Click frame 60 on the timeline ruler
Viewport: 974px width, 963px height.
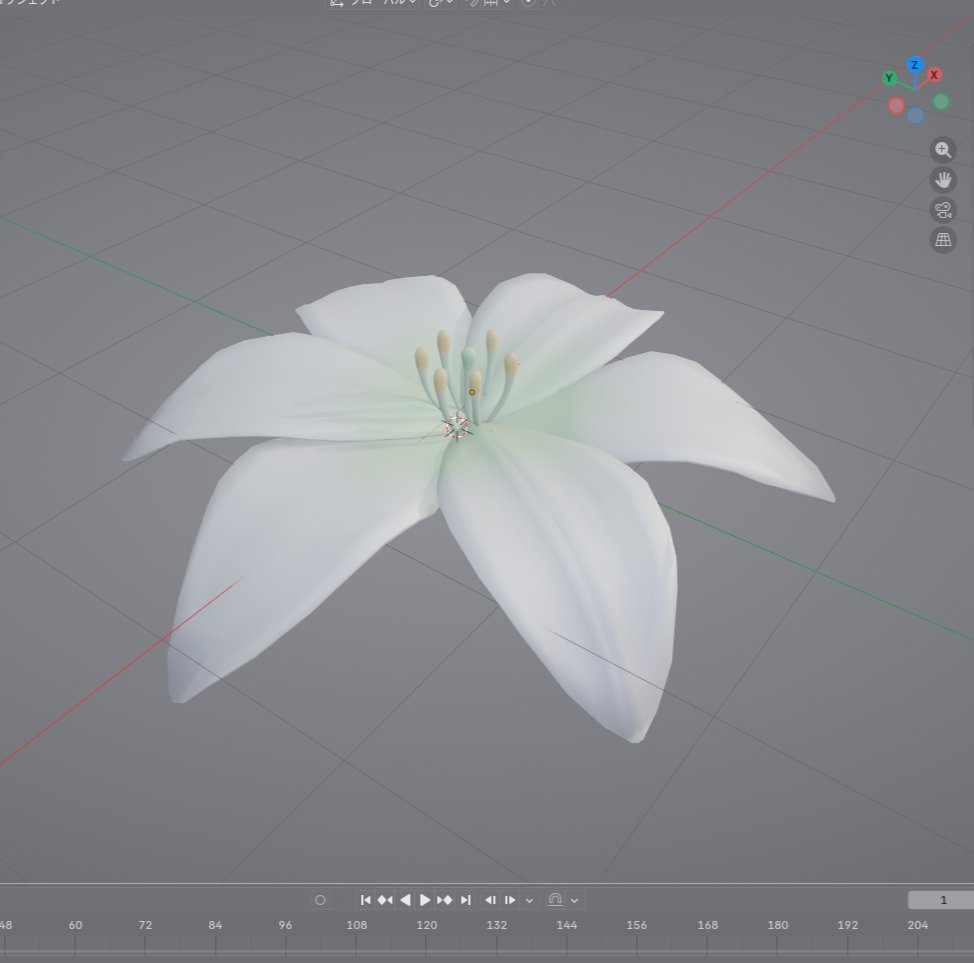(x=75, y=925)
